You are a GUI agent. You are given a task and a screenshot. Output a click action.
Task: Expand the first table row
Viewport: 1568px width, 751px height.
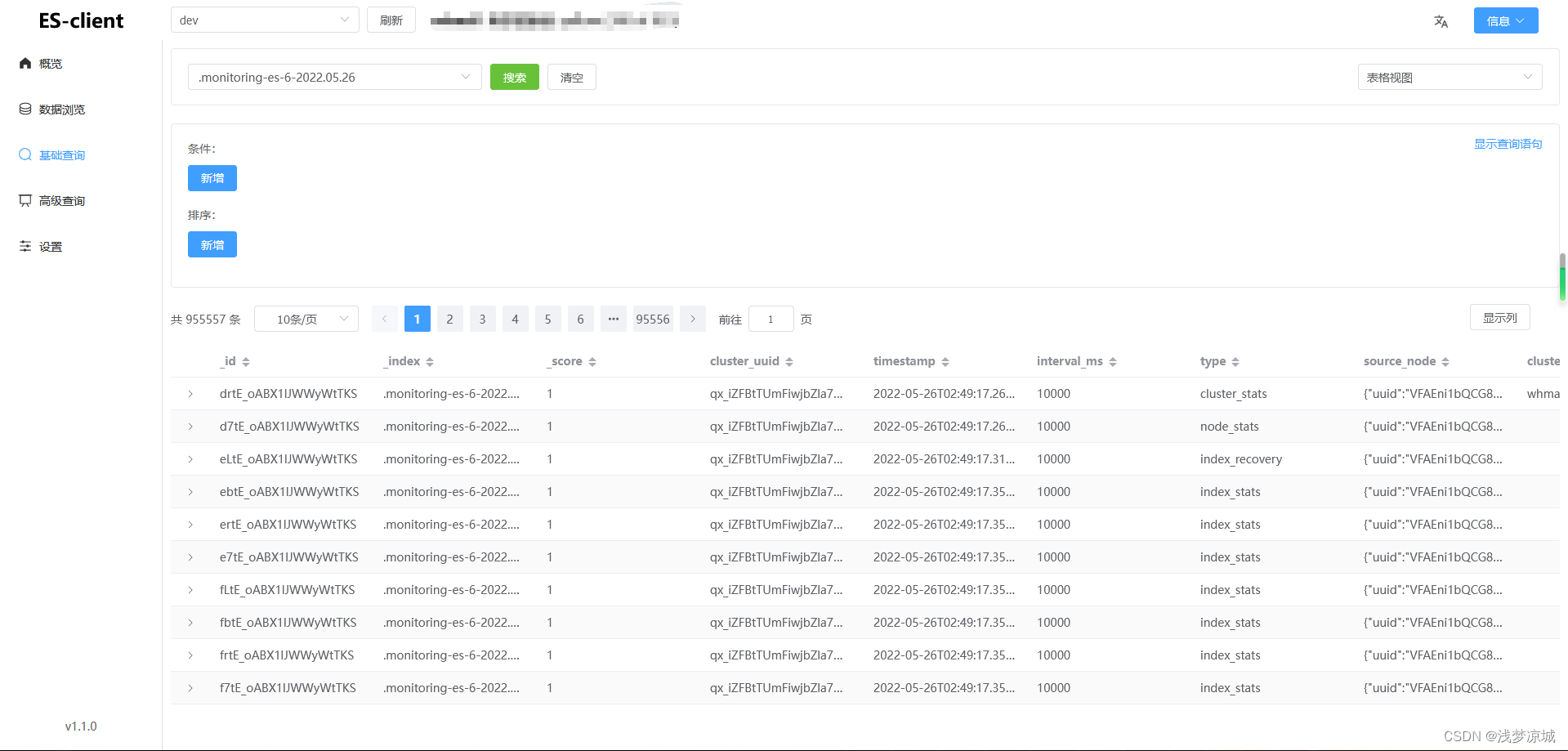point(190,393)
